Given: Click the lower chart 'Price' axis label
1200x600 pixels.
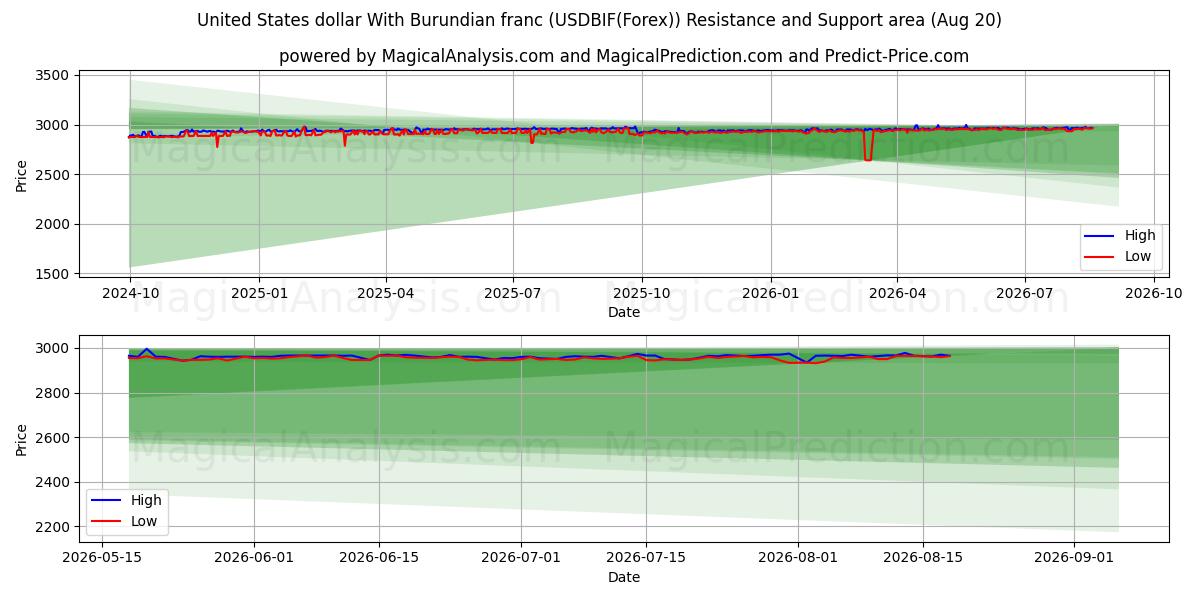Looking at the screenshot, I should [22, 439].
